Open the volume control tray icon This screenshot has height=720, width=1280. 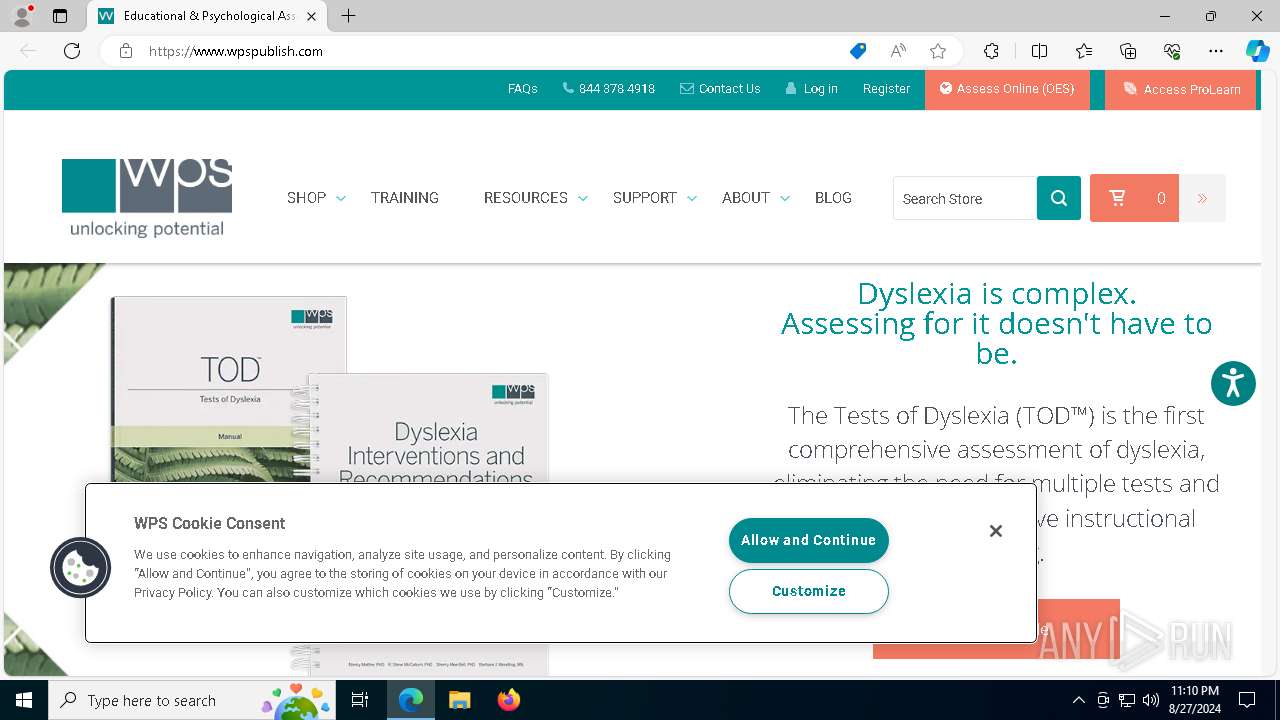1151,700
